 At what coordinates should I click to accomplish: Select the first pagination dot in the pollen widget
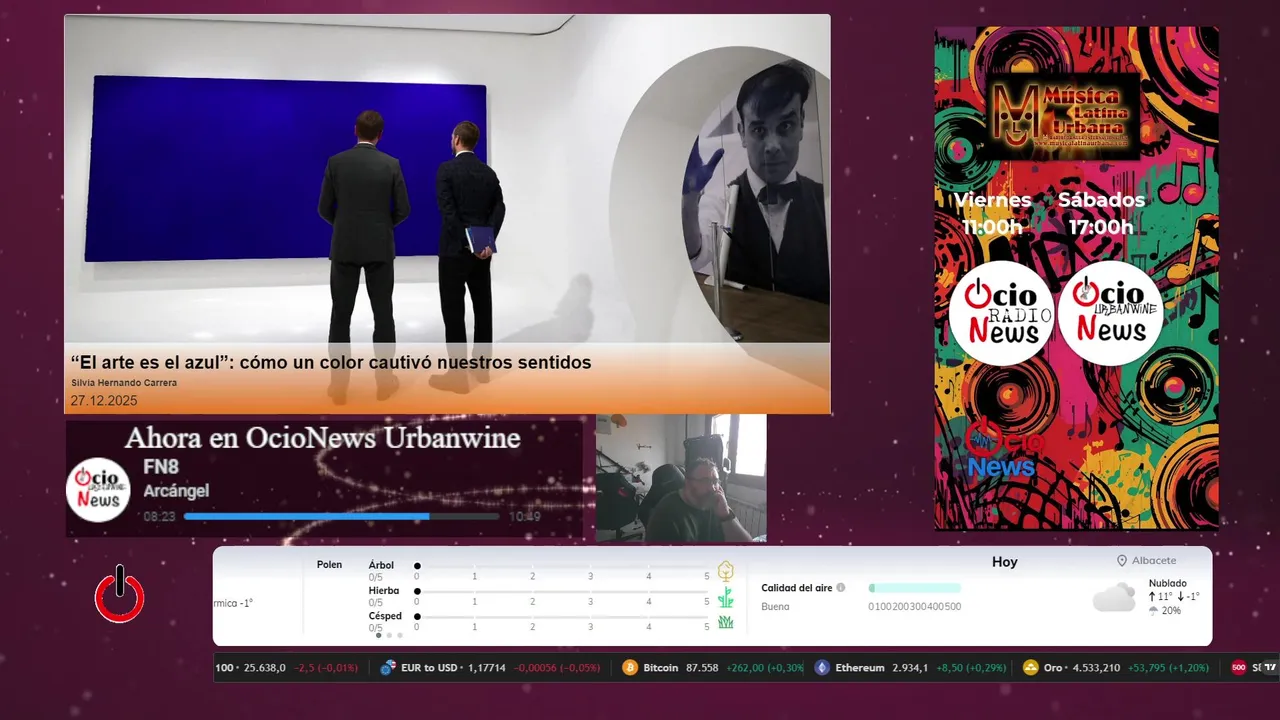(x=378, y=635)
